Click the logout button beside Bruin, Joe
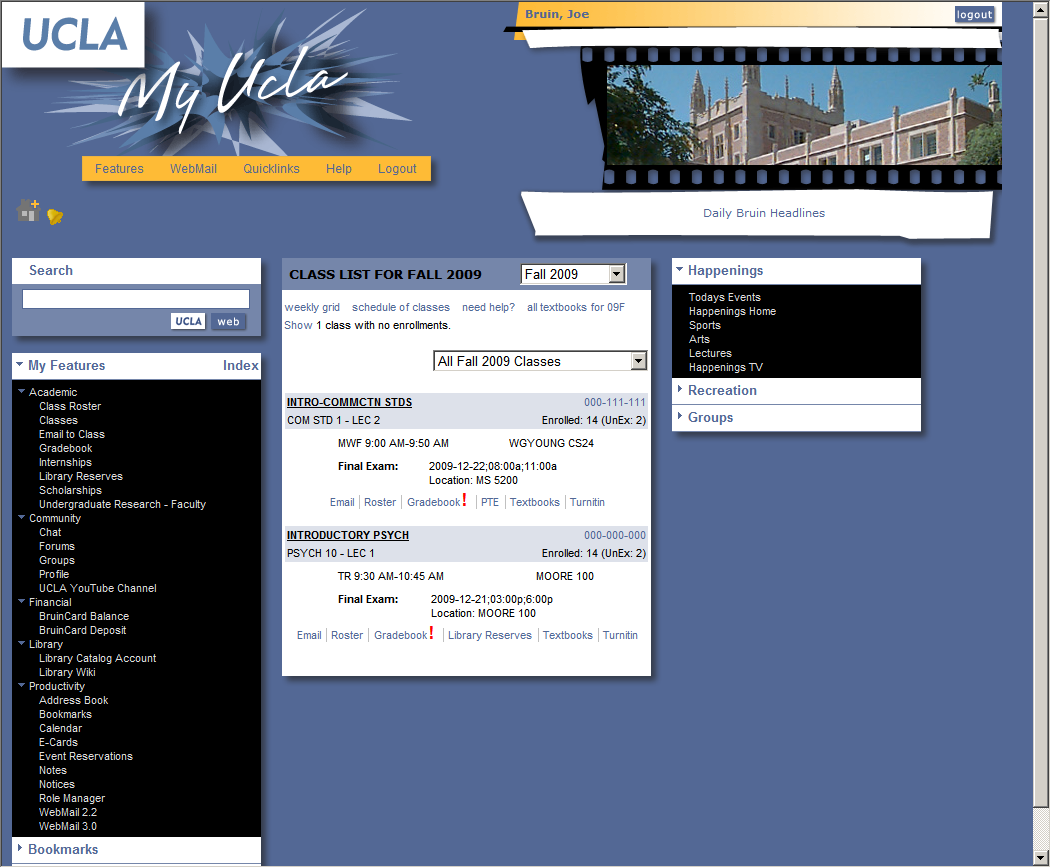The width and height of the screenshot is (1051, 868). tap(973, 14)
